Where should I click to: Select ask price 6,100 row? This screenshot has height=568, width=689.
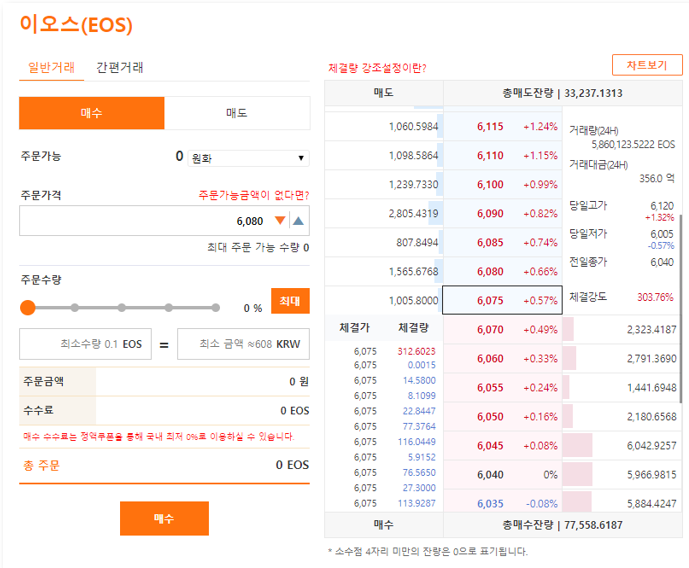pos(503,185)
